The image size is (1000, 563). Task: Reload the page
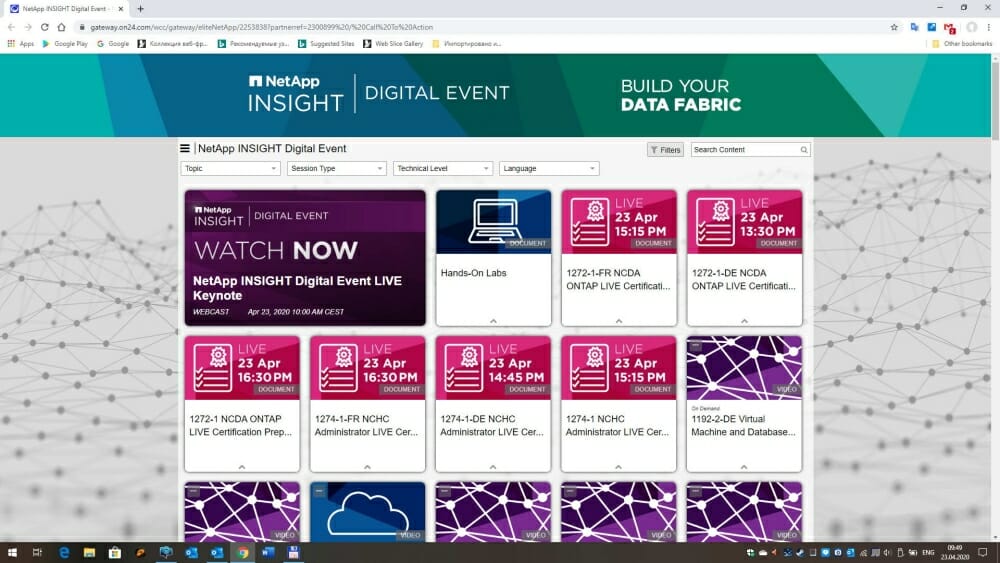click(x=45, y=27)
